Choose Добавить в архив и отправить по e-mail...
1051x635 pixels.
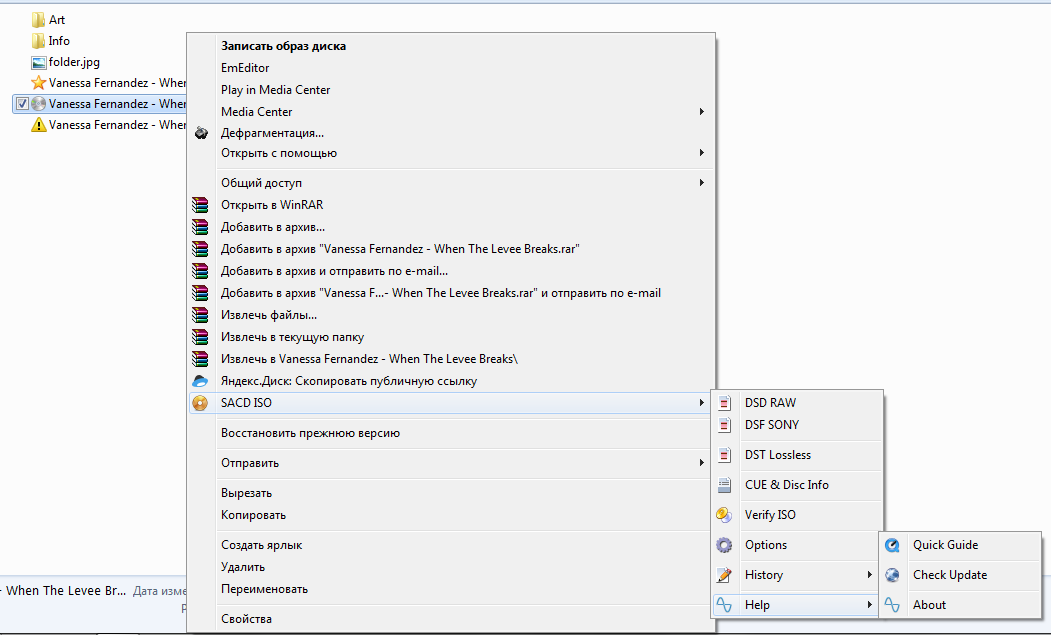(x=334, y=271)
